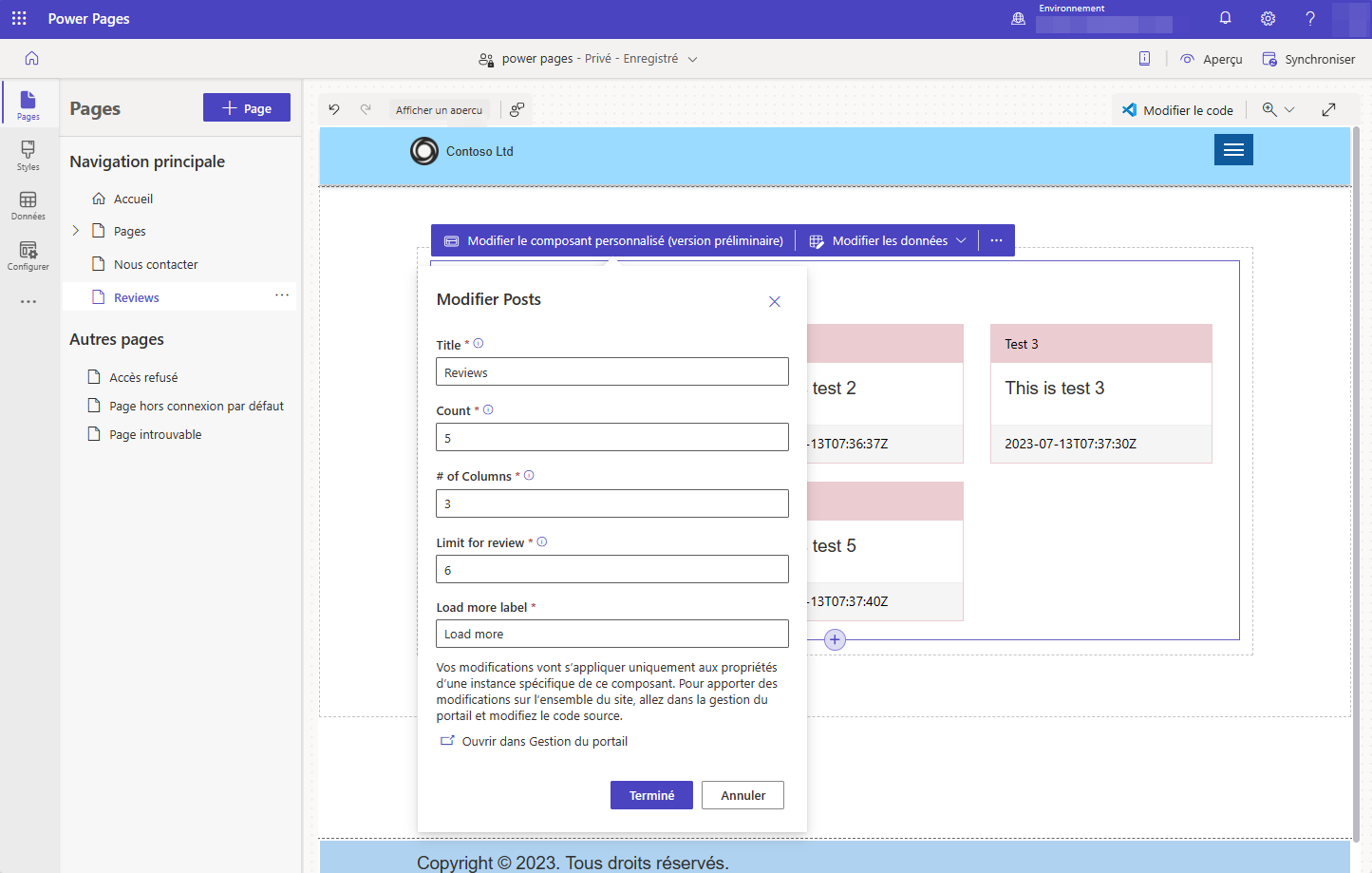1372x873 pixels.
Task: Click the link icon in the canvas toolbar
Action: pos(517,109)
